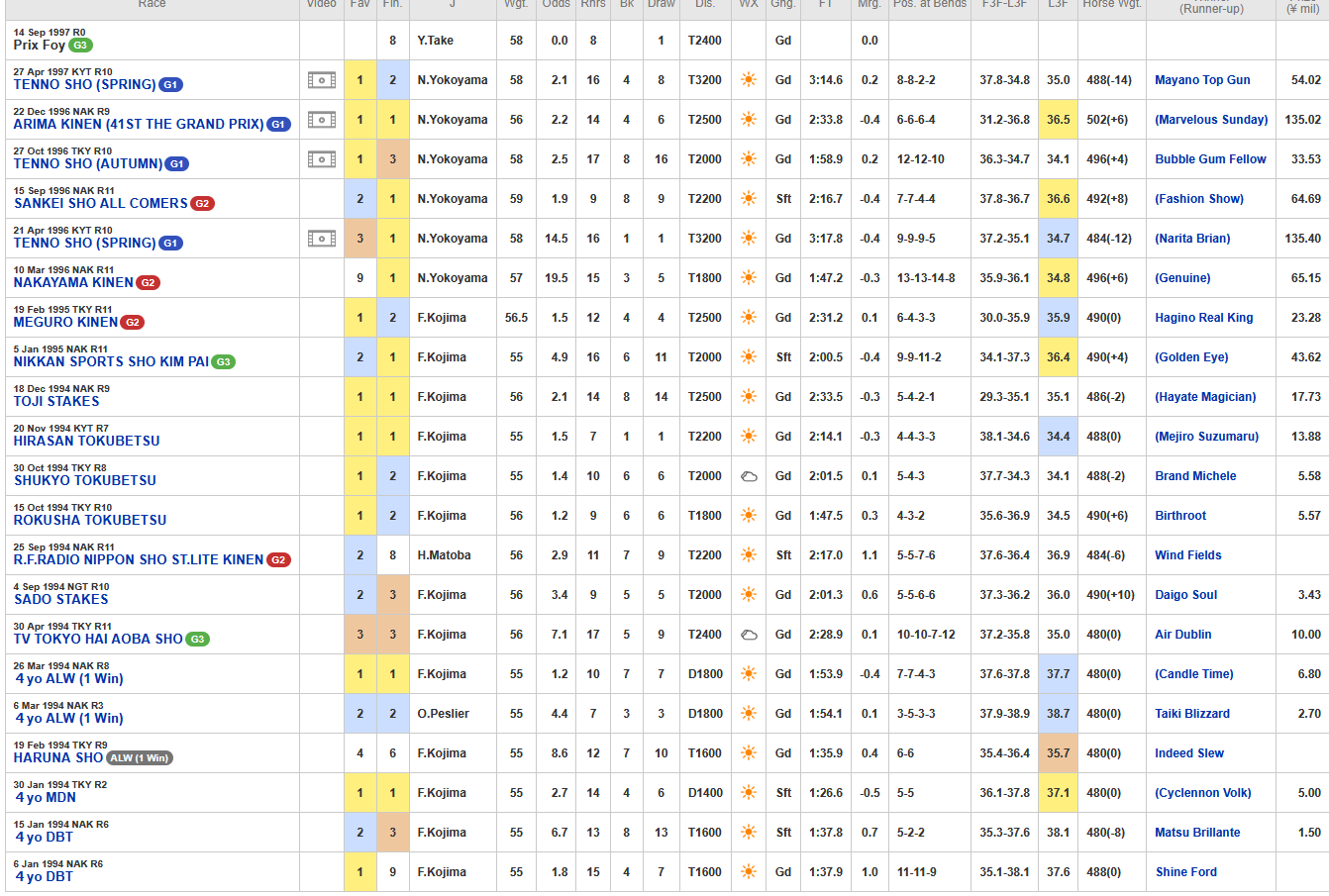
Task: Click sunny weather icon in Arima Kinen row
Action: pos(749,120)
